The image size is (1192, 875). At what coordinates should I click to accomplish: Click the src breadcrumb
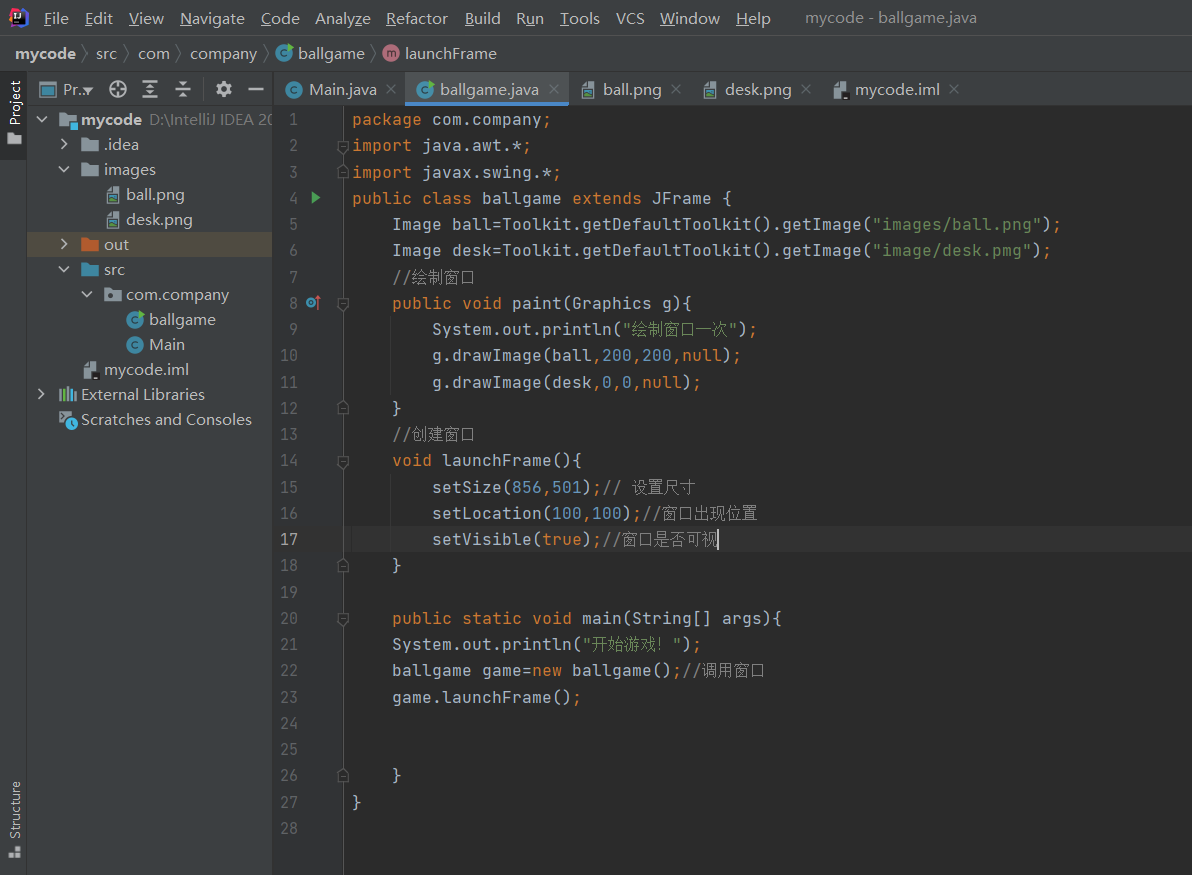(x=106, y=53)
